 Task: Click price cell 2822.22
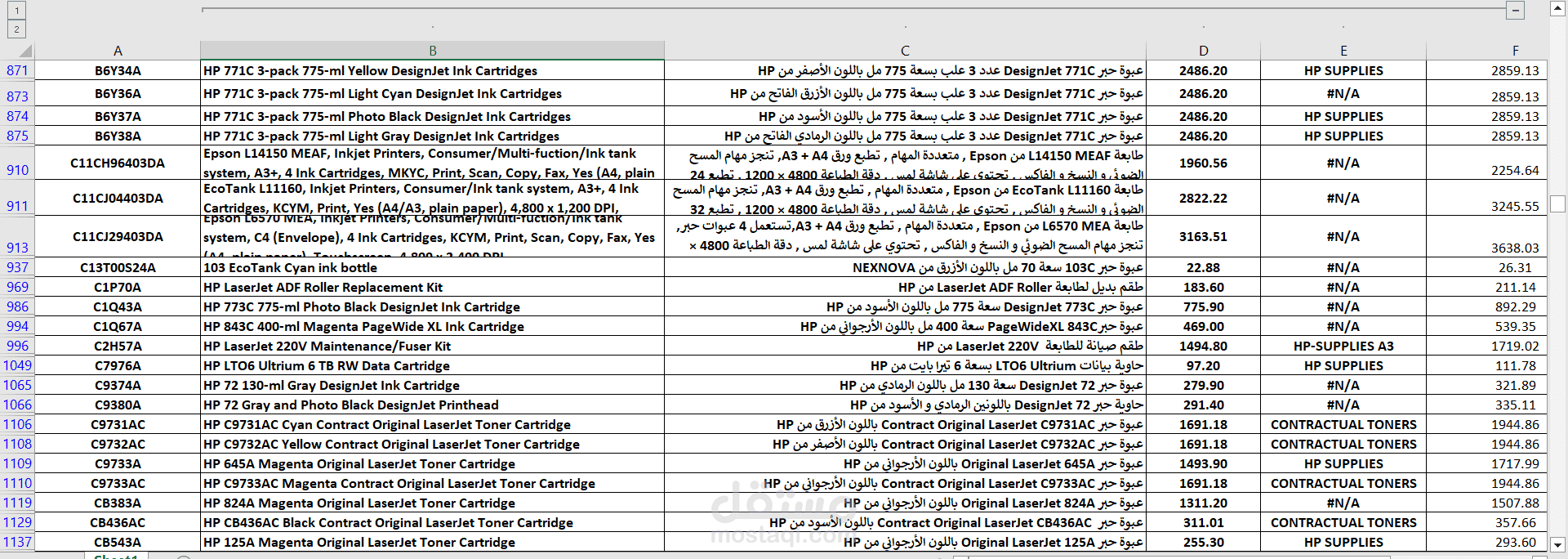click(1203, 198)
